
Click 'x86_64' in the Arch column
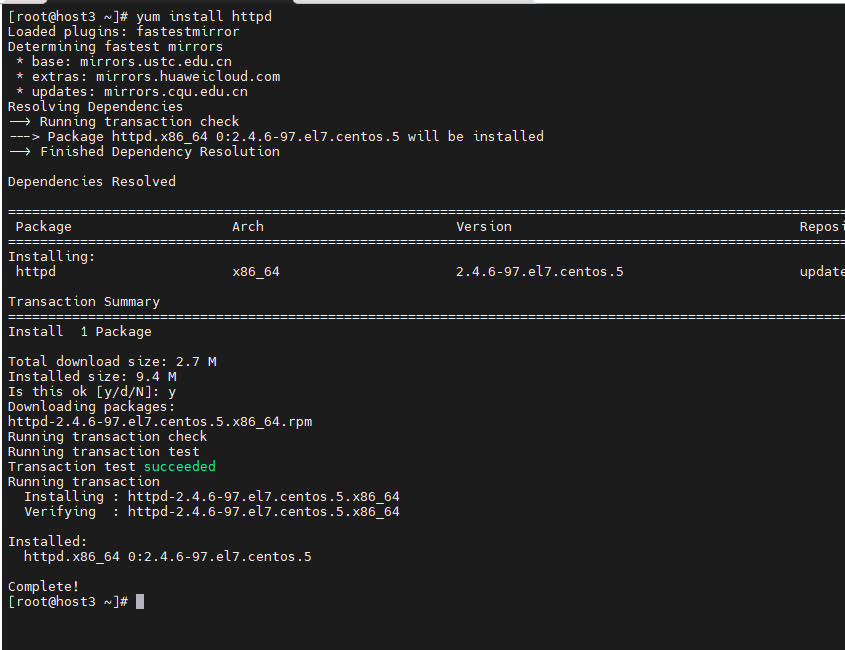pyautogui.click(x=256, y=272)
